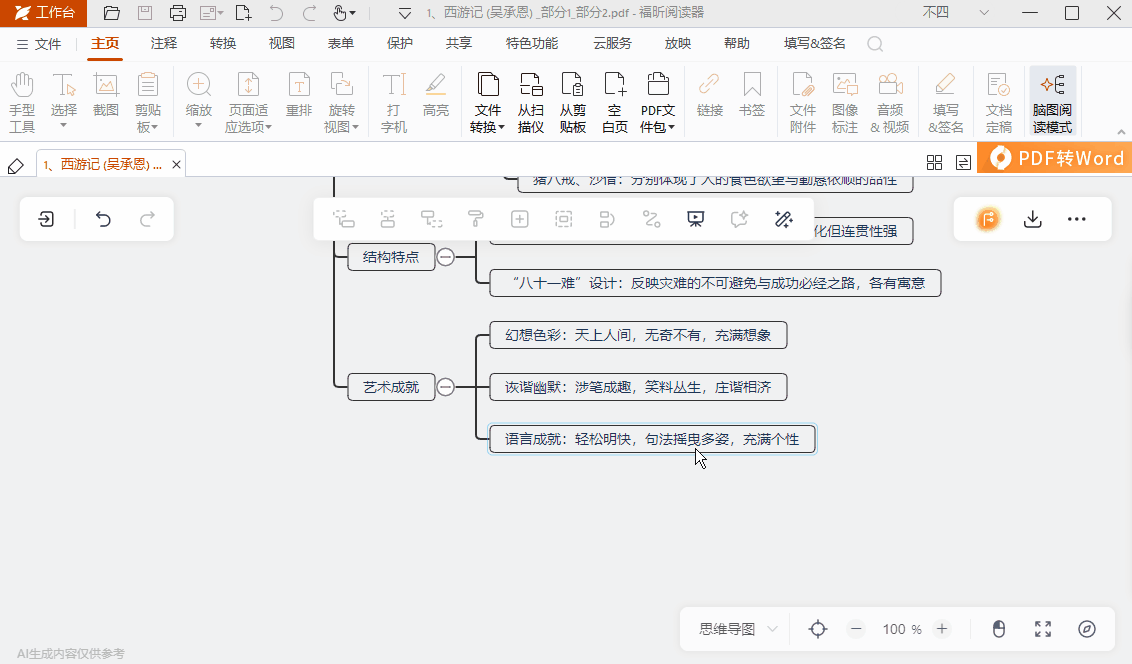Screen dimensions: 1132x664
Task: Open the 思维导图 view dropdown
Action: [734, 629]
